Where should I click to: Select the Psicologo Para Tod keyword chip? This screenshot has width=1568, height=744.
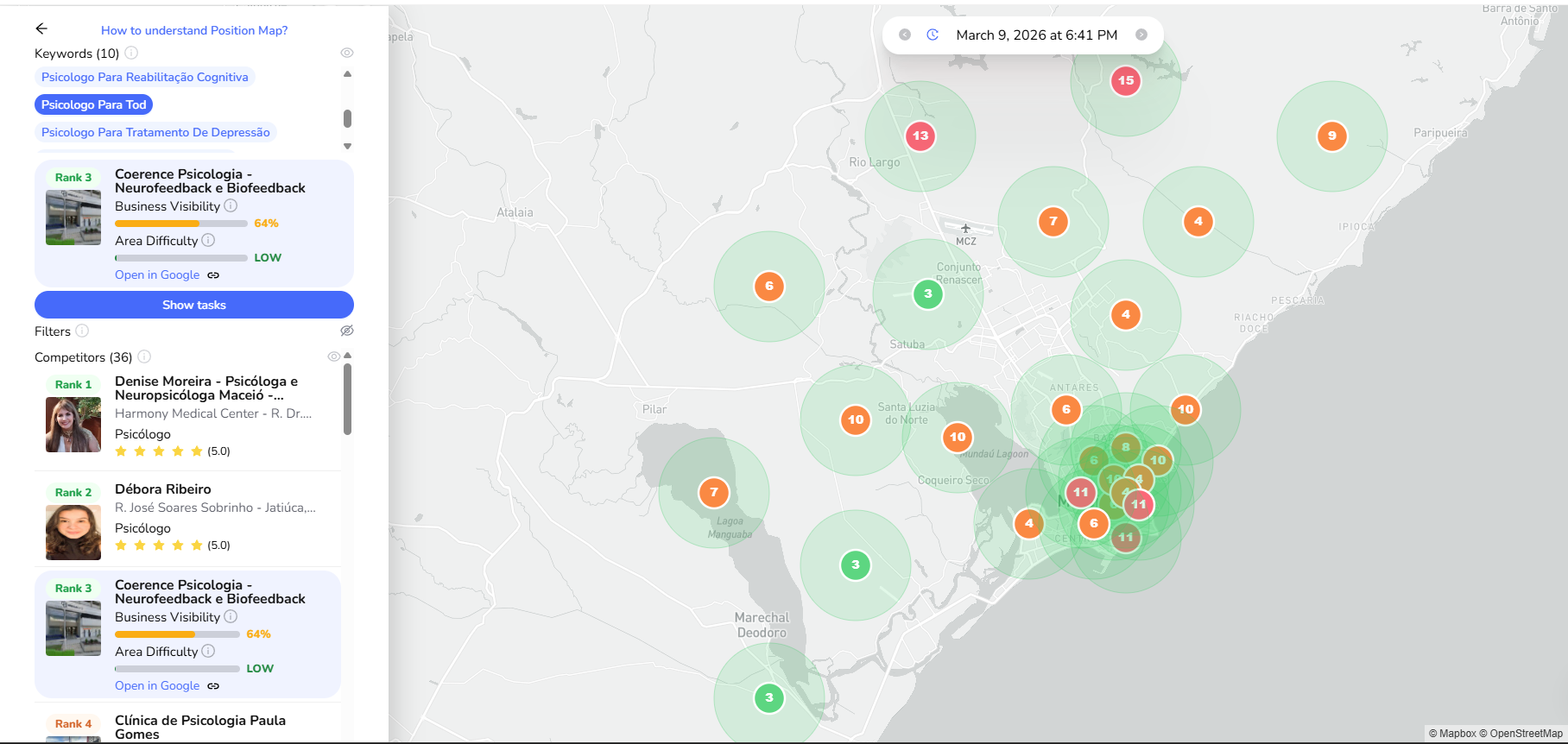click(x=94, y=104)
